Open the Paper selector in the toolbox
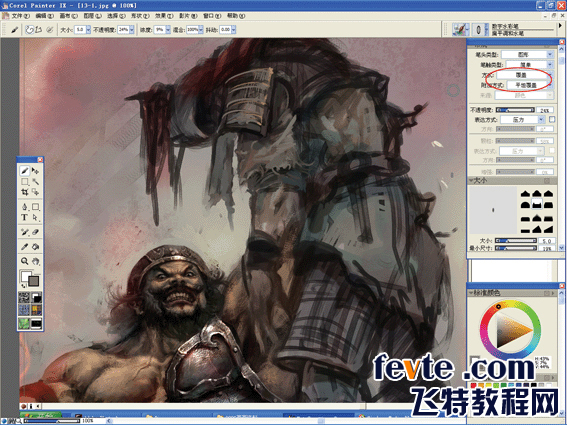This screenshot has height=425, width=567. (x=24, y=298)
